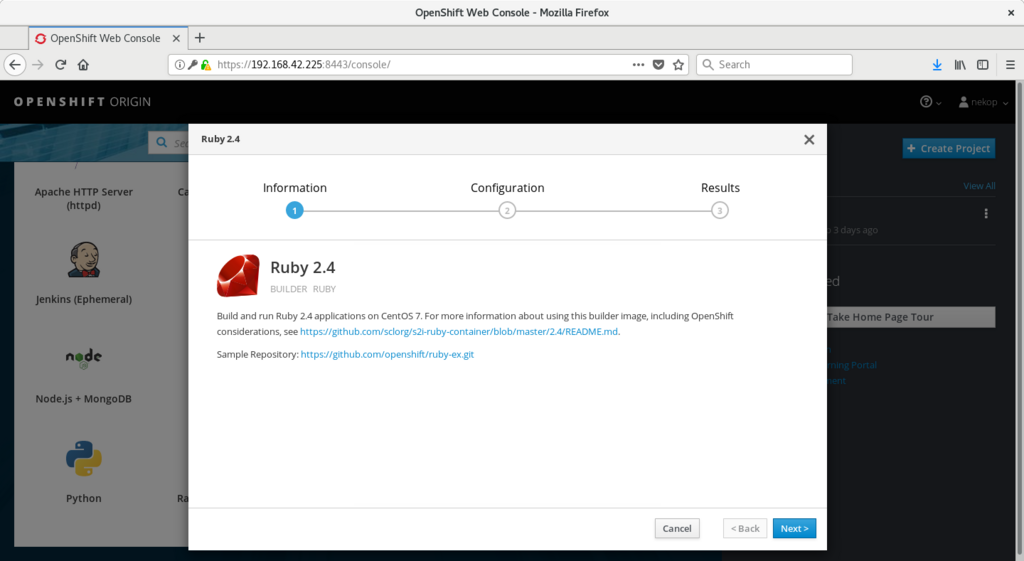Open the help question-mark dropdown
This screenshot has width=1024, height=561.
pyautogui.click(x=930, y=102)
